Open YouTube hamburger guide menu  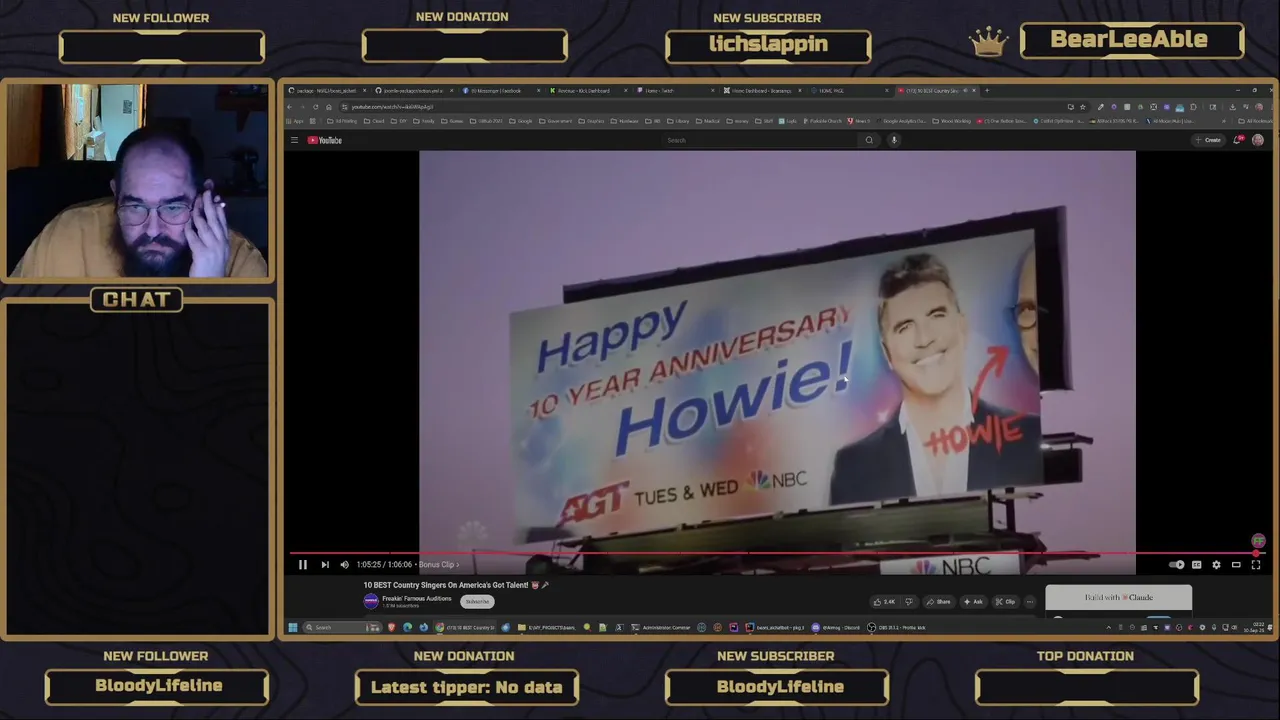(x=294, y=140)
